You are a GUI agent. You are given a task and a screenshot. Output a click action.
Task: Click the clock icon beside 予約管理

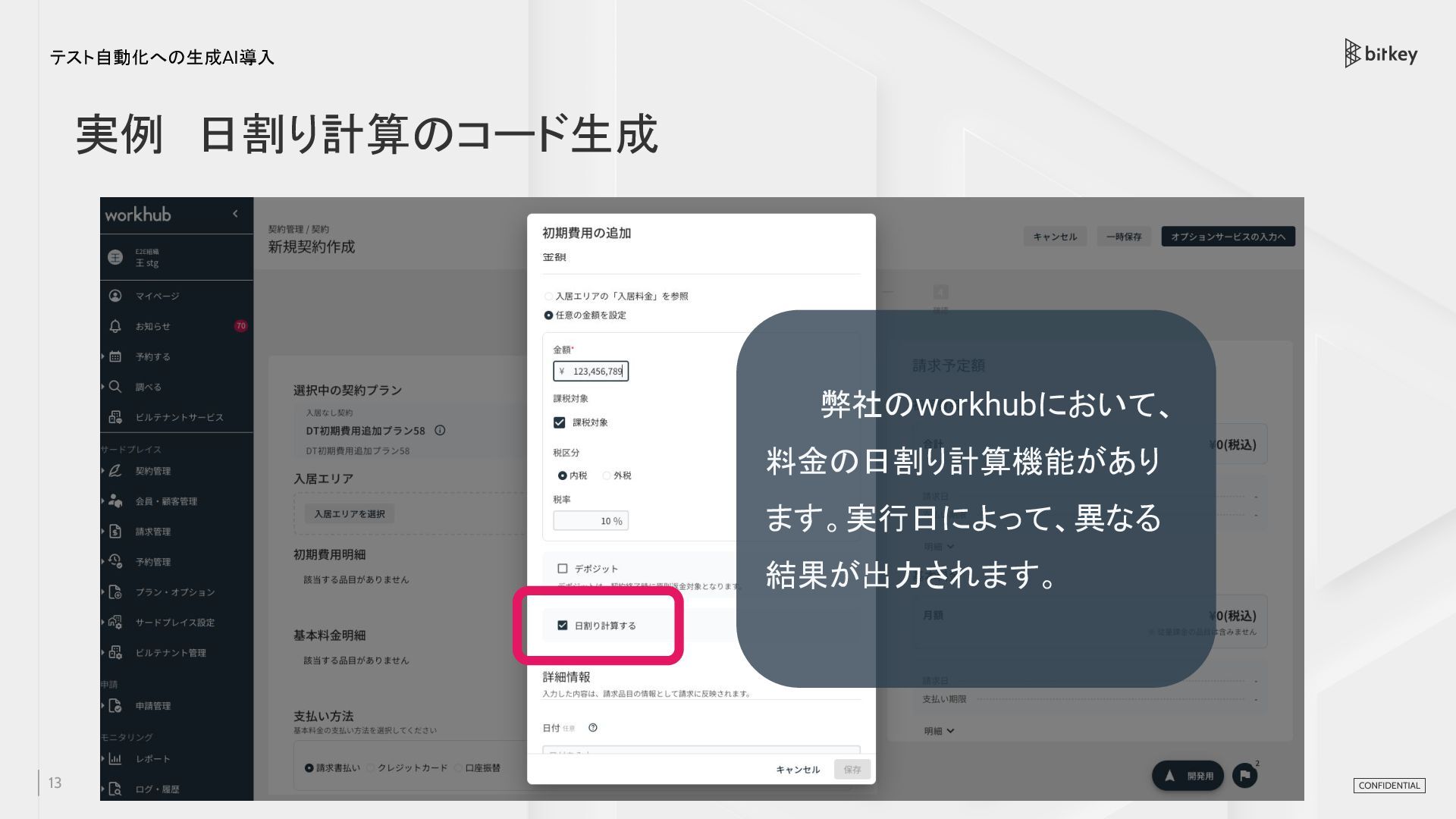click(115, 561)
